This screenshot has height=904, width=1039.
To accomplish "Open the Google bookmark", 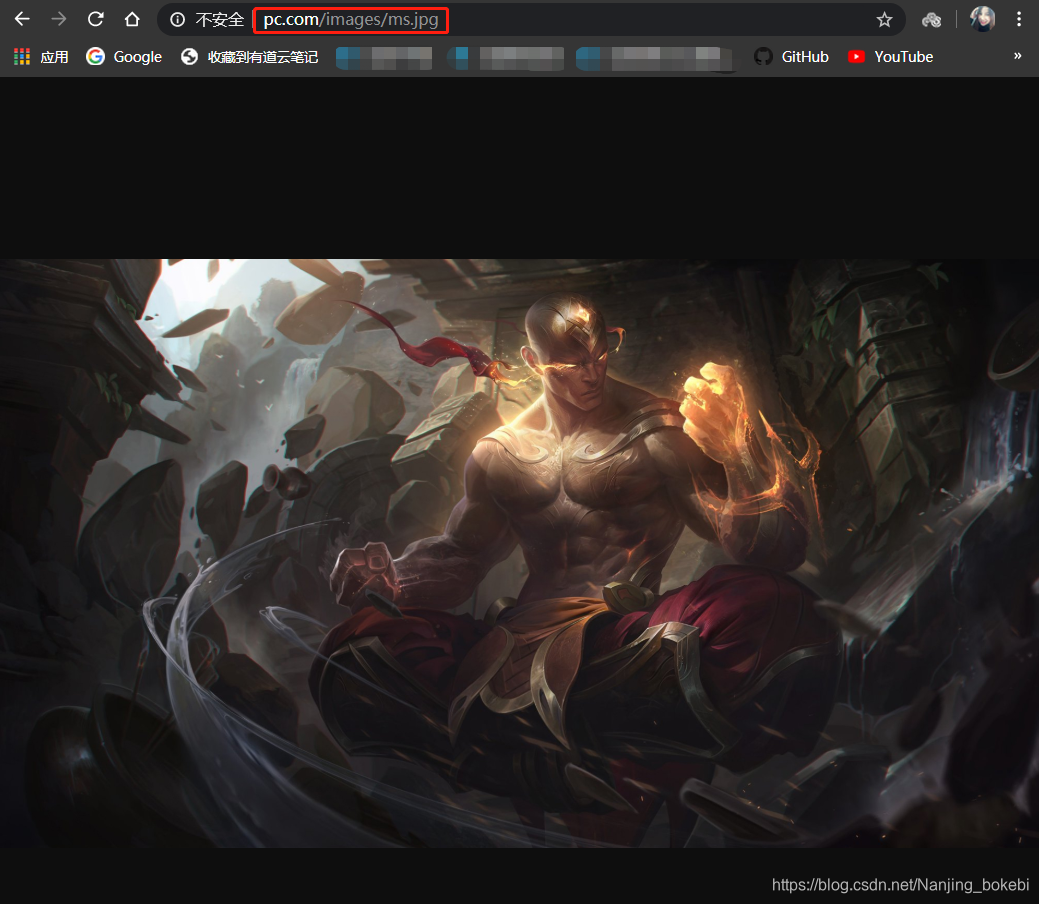I will 124,57.
